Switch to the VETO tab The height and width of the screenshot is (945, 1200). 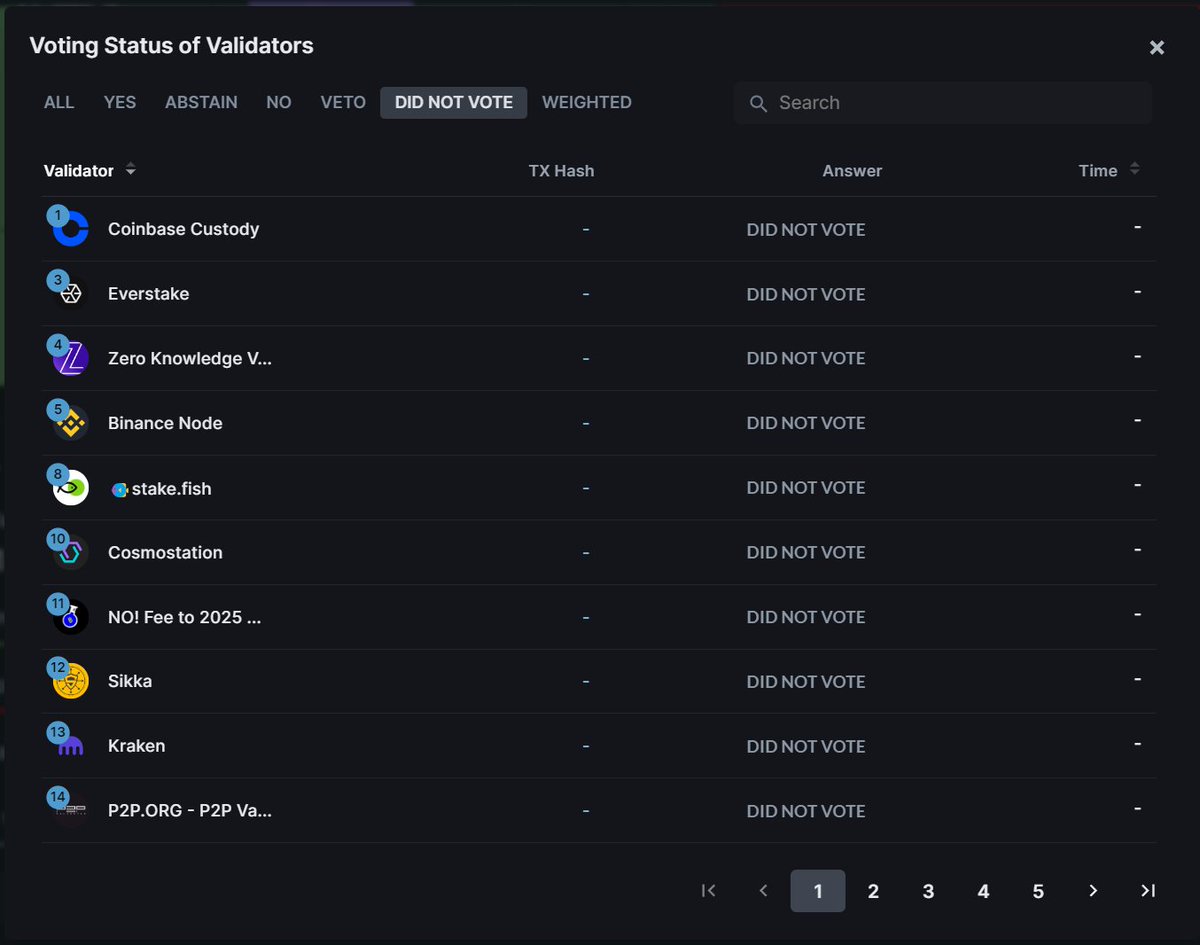coord(343,102)
